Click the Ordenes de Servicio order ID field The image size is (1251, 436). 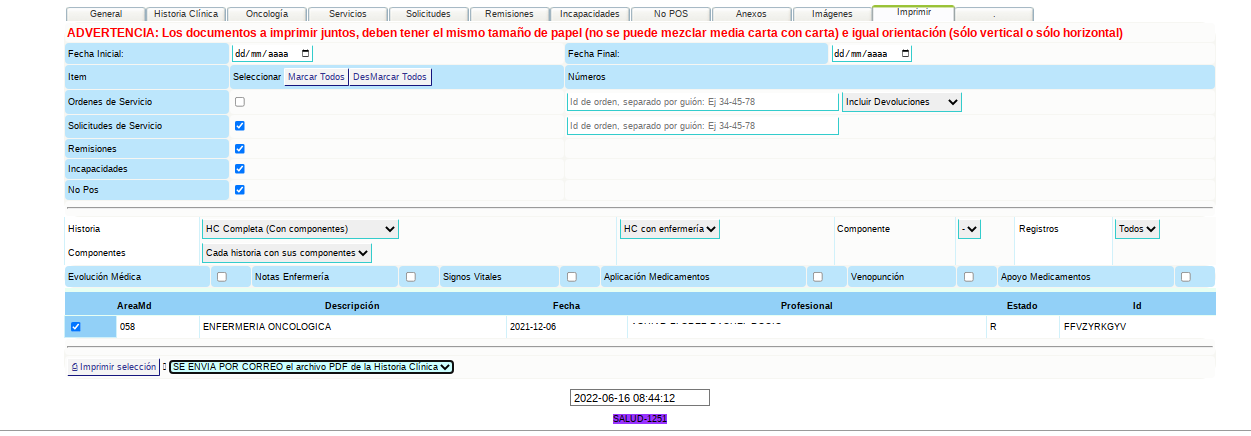pos(702,102)
